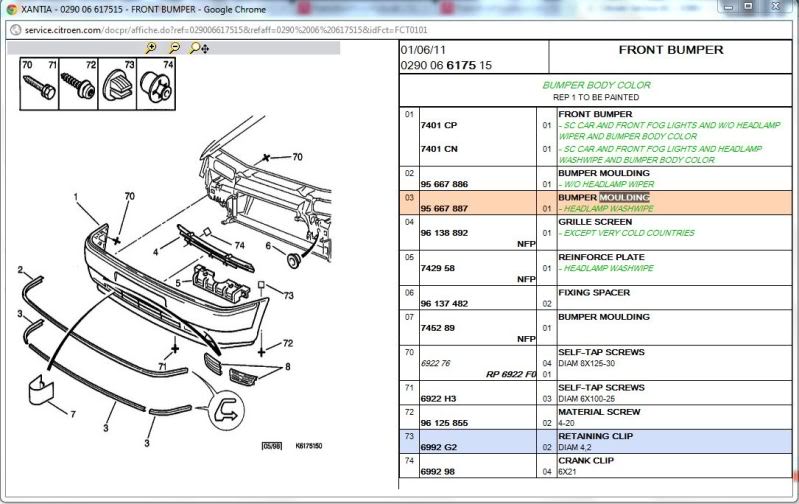799x504 pixels.
Task: Click BUMPER BODY COLOR heading
Action: click(x=596, y=85)
